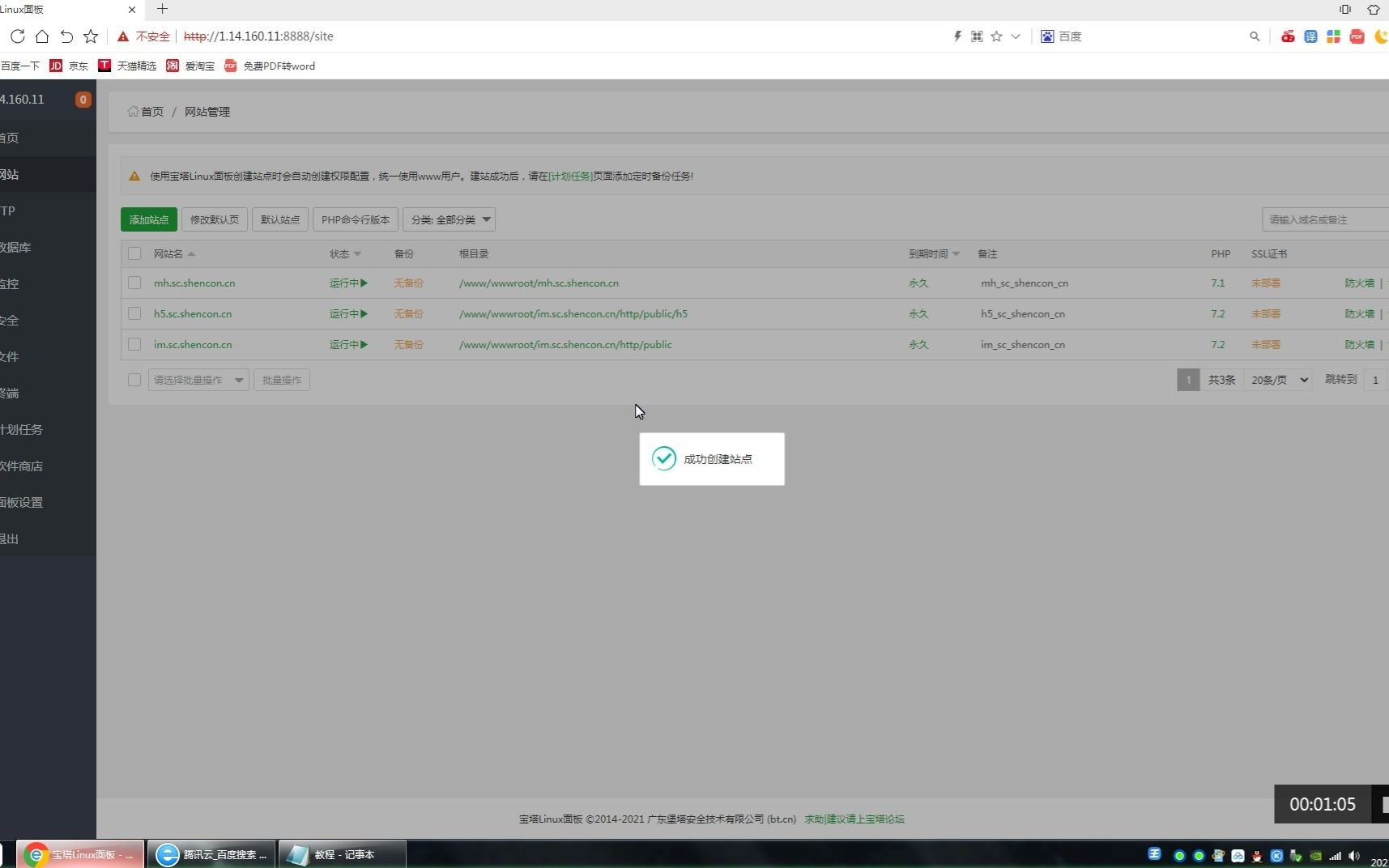Open the 20条/页 page size dropdown
Screen dimensions: 1389x868
point(1279,380)
